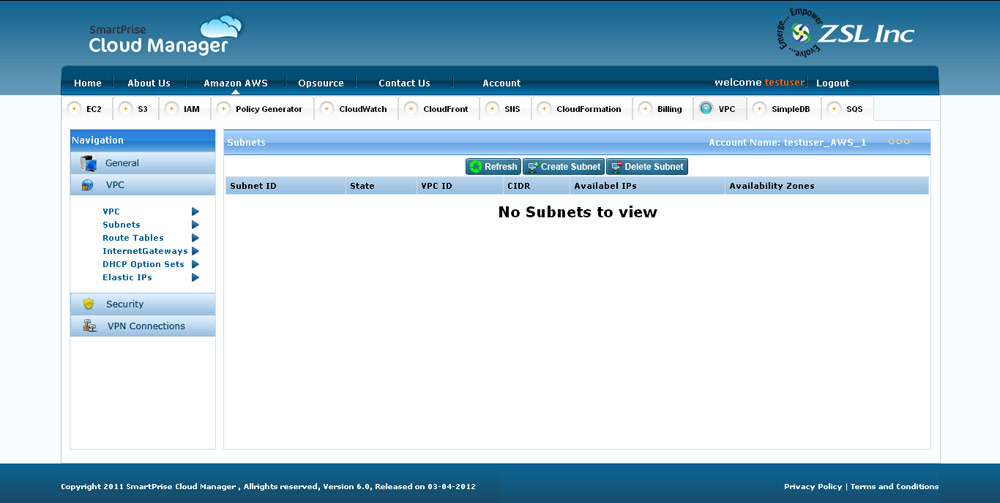Click the SimpleDB tab's round icon
1000x503 pixels.
(759, 109)
